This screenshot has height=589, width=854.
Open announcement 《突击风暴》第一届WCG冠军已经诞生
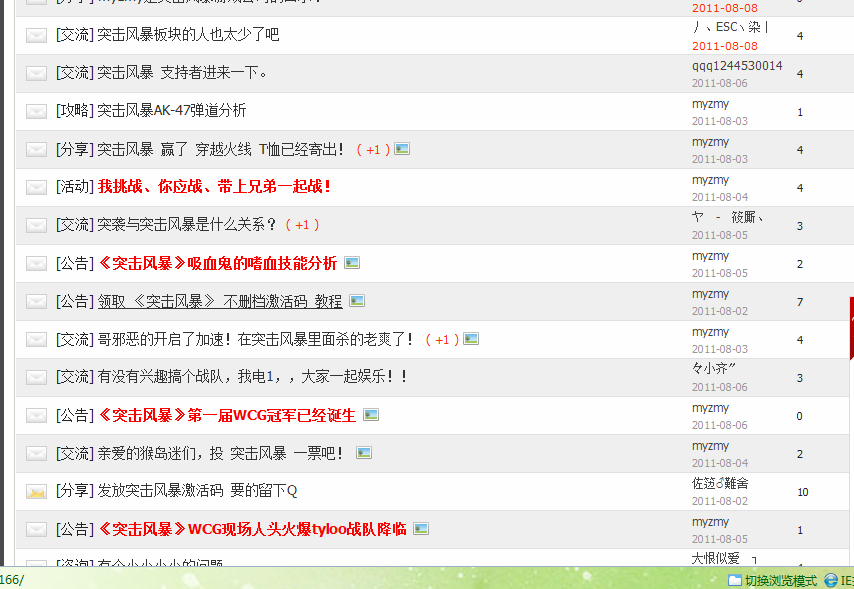tap(227, 415)
